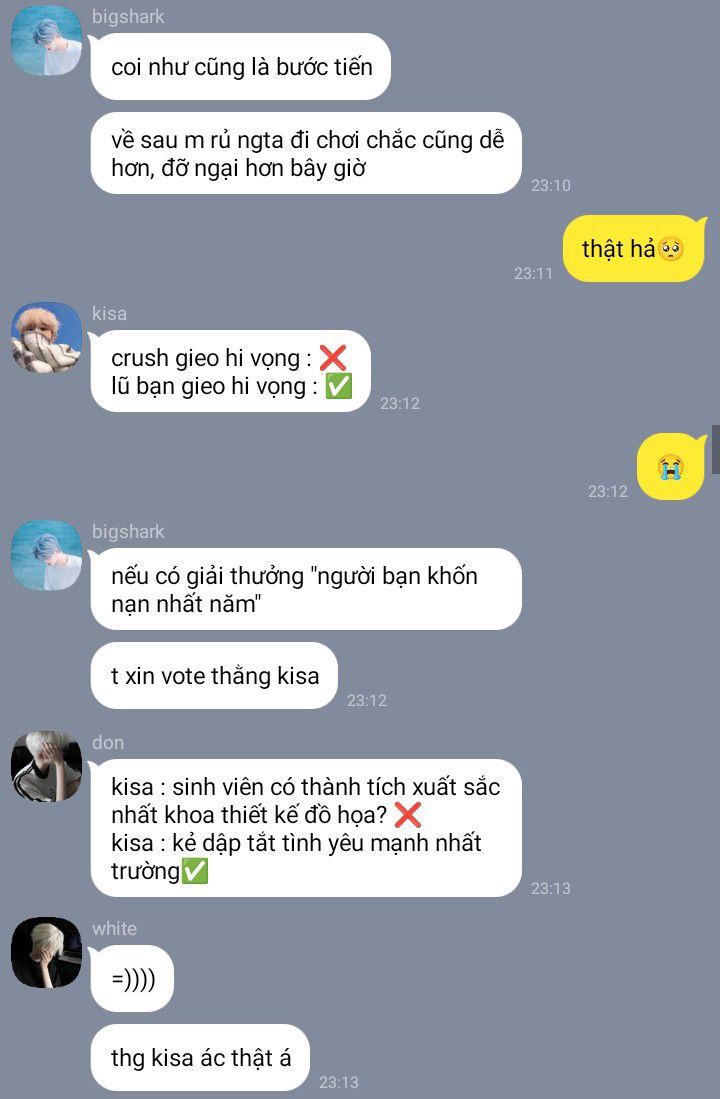
Task: Tap the 'thg kisa ác thật á' bubble
Action: tap(200, 1058)
